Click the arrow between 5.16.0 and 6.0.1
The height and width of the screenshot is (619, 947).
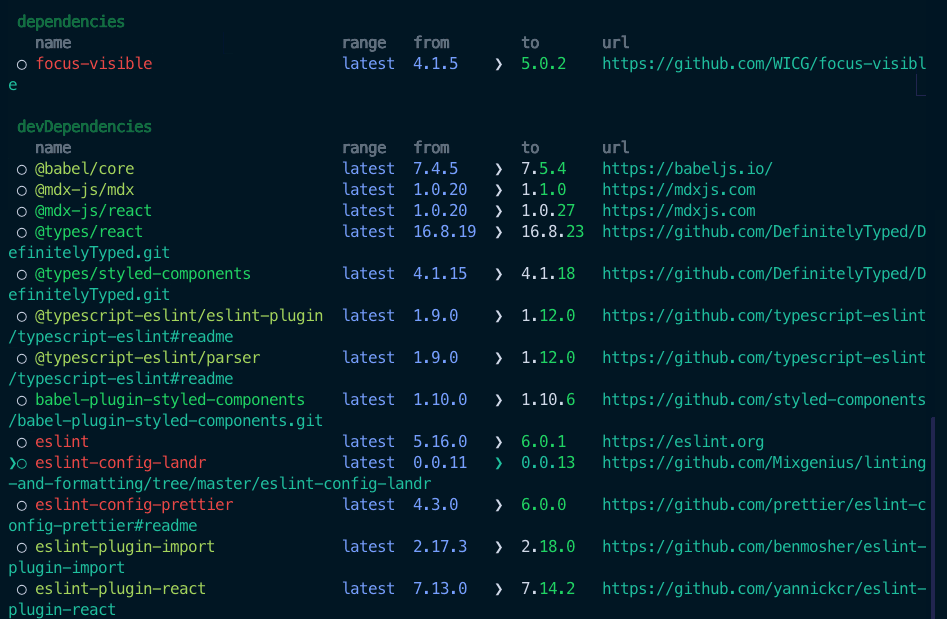tap(498, 442)
